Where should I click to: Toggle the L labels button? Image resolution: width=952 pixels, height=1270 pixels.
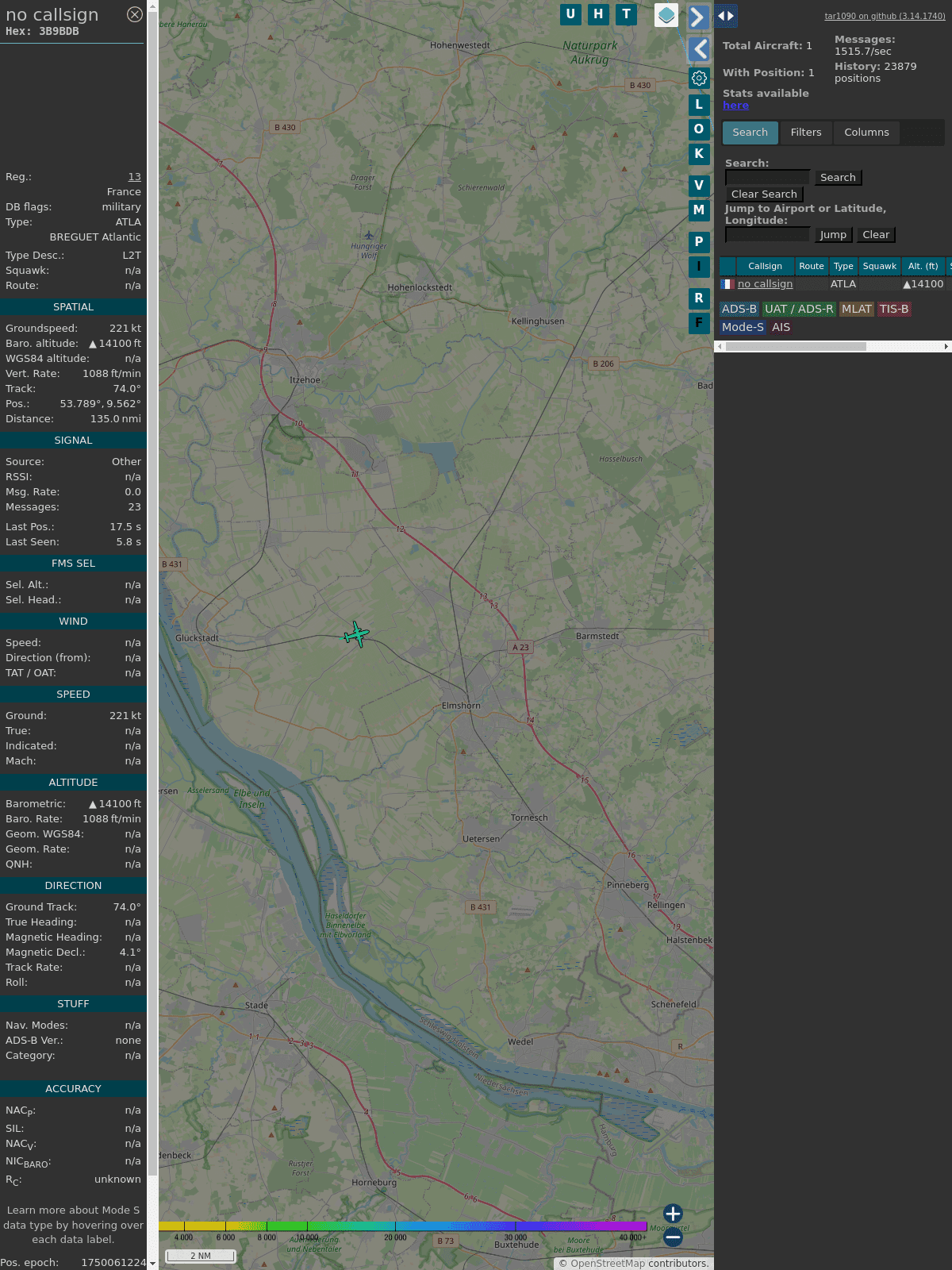(x=699, y=104)
